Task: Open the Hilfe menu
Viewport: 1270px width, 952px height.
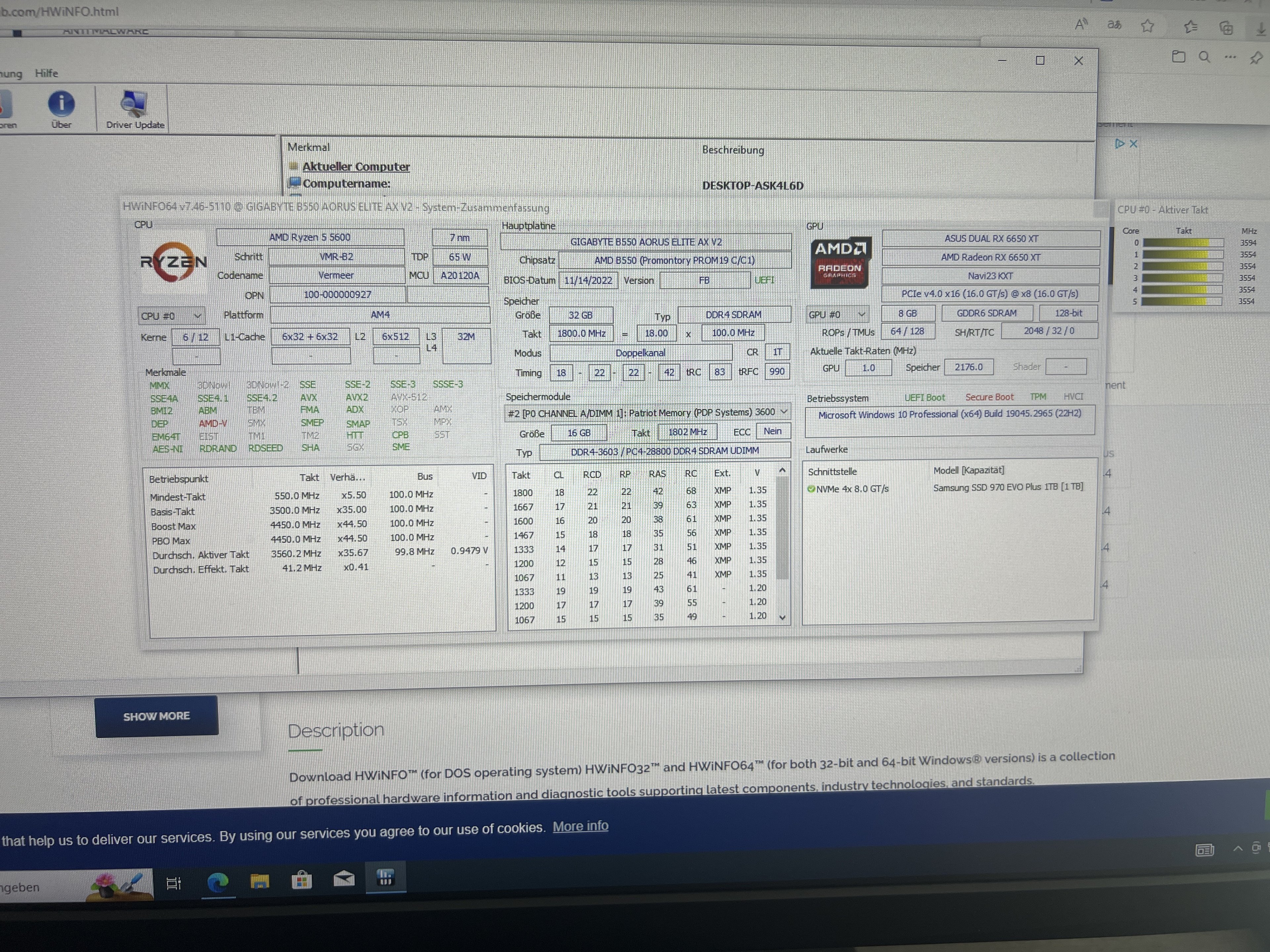Action: click(46, 73)
